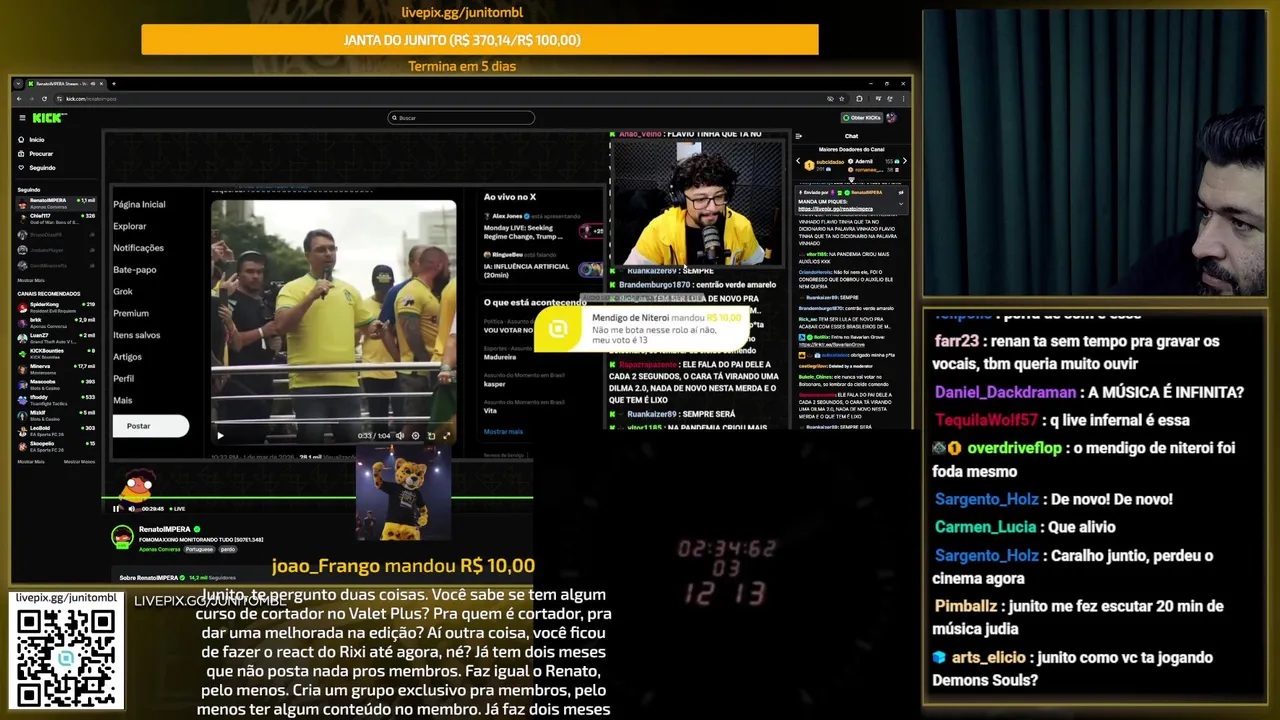The width and height of the screenshot is (1280, 720).
Task: Jump to LIVE in Kick player
Action: coord(176,509)
